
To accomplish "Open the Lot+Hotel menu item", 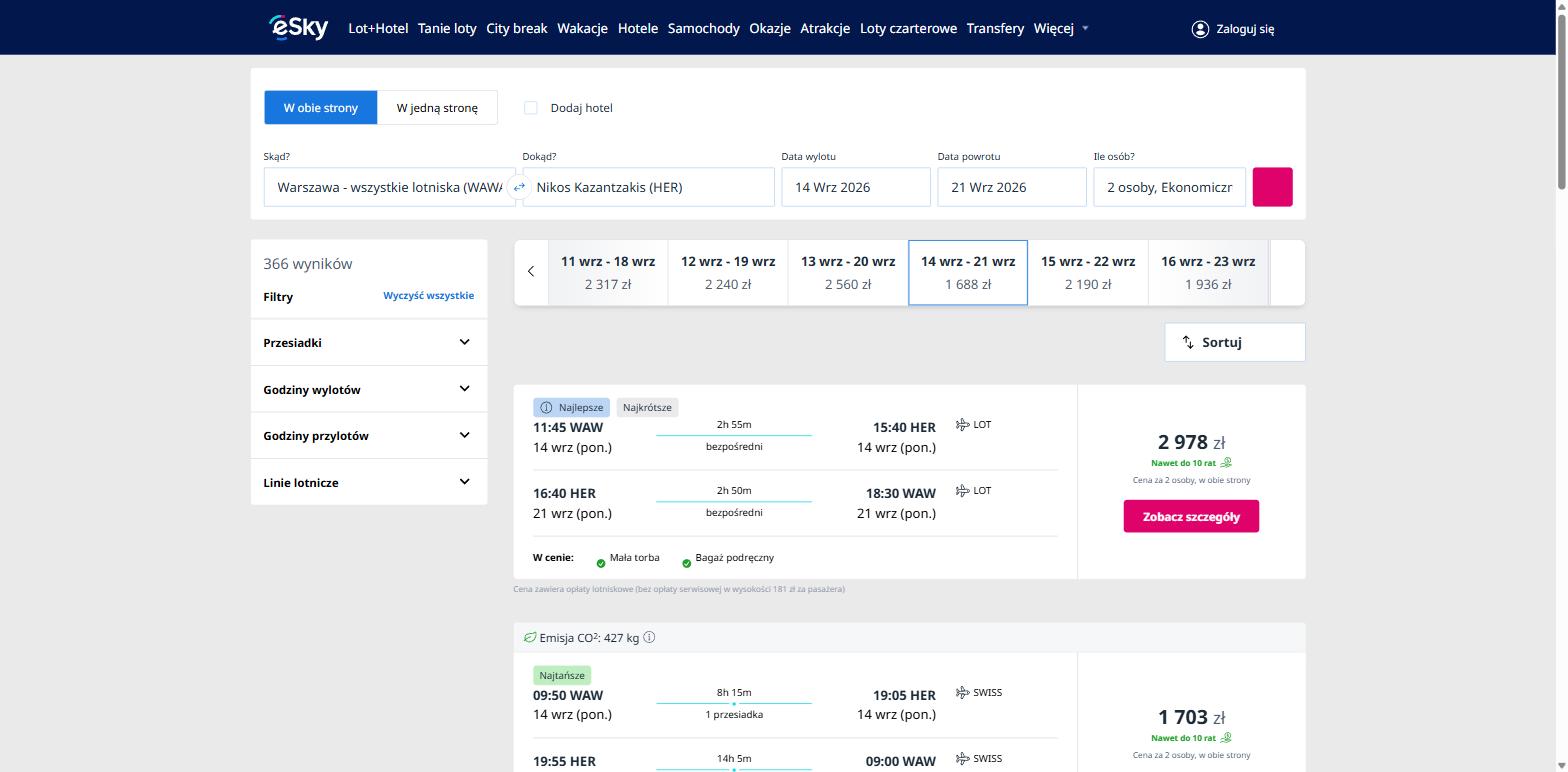I will (378, 29).
